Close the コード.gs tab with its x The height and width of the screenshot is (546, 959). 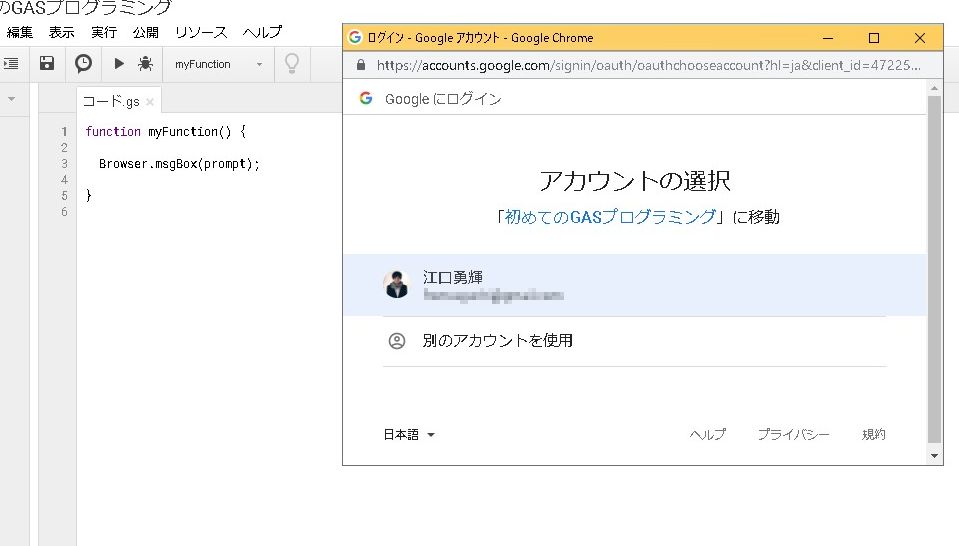point(150,102)
